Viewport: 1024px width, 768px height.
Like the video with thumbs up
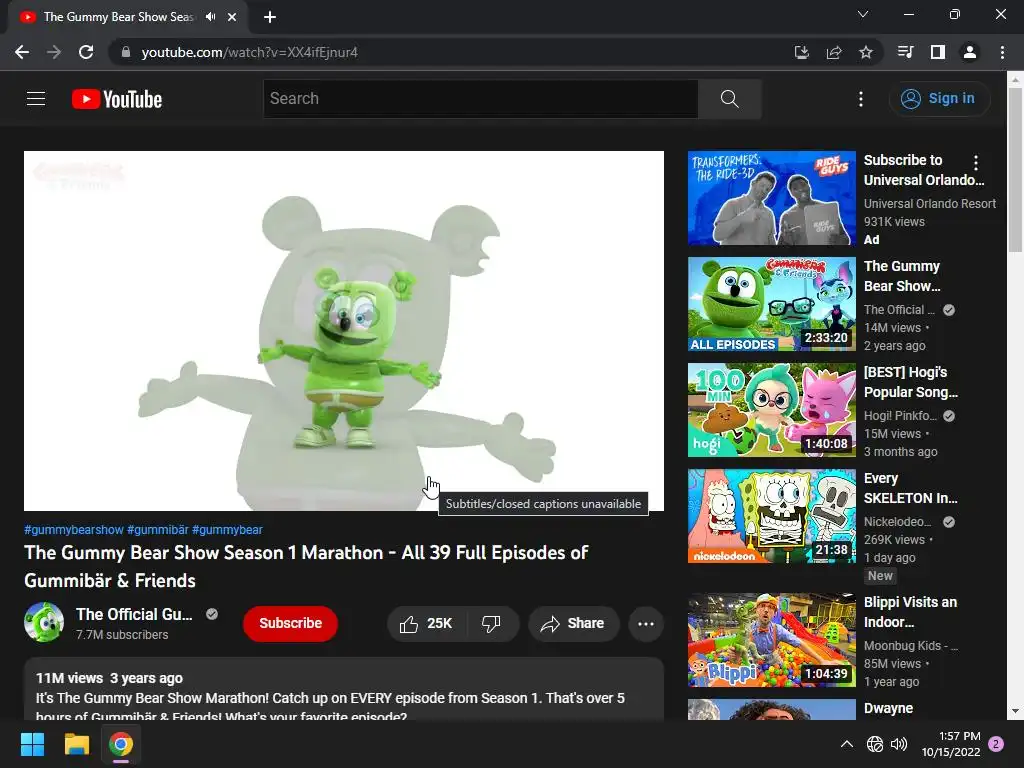[426, 624]
